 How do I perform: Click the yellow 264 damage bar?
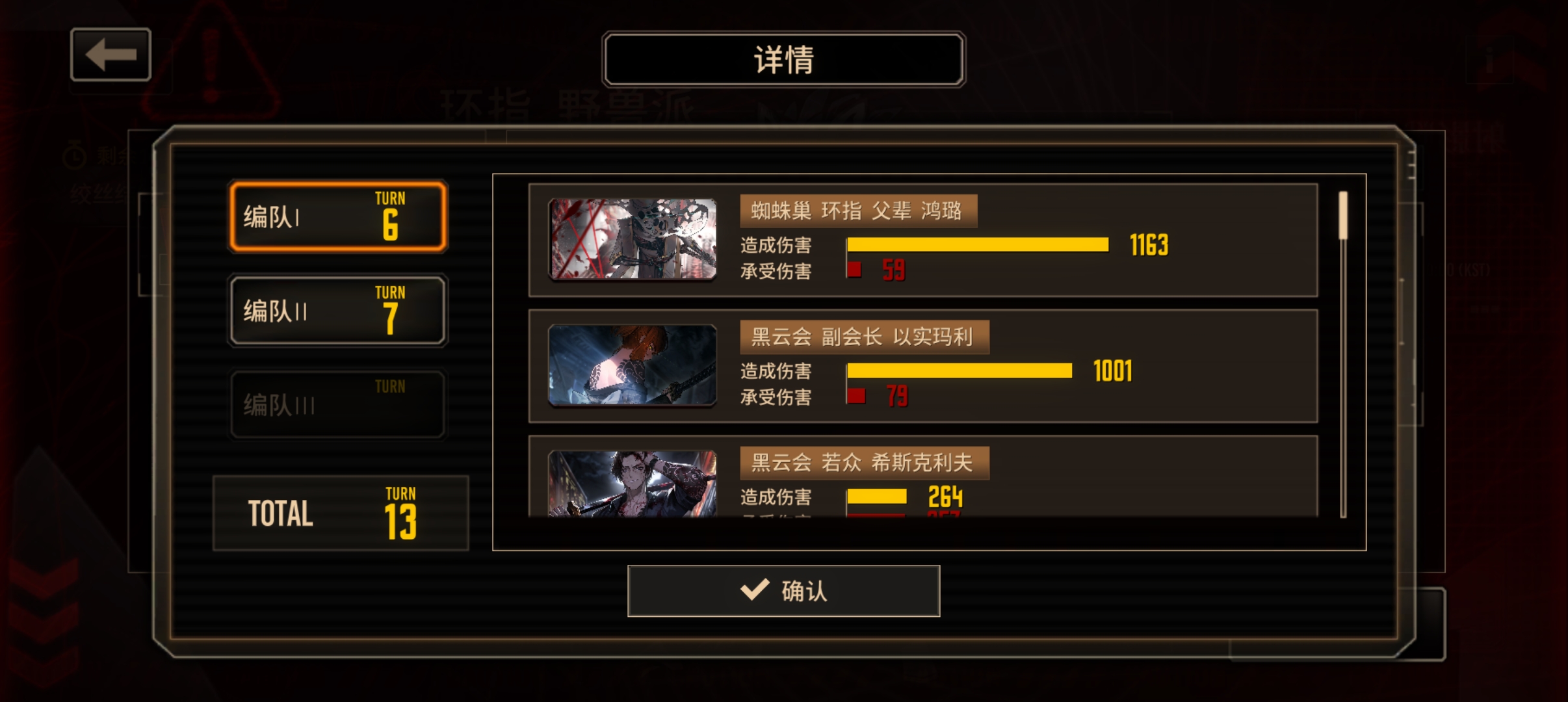tap(877, 497)
